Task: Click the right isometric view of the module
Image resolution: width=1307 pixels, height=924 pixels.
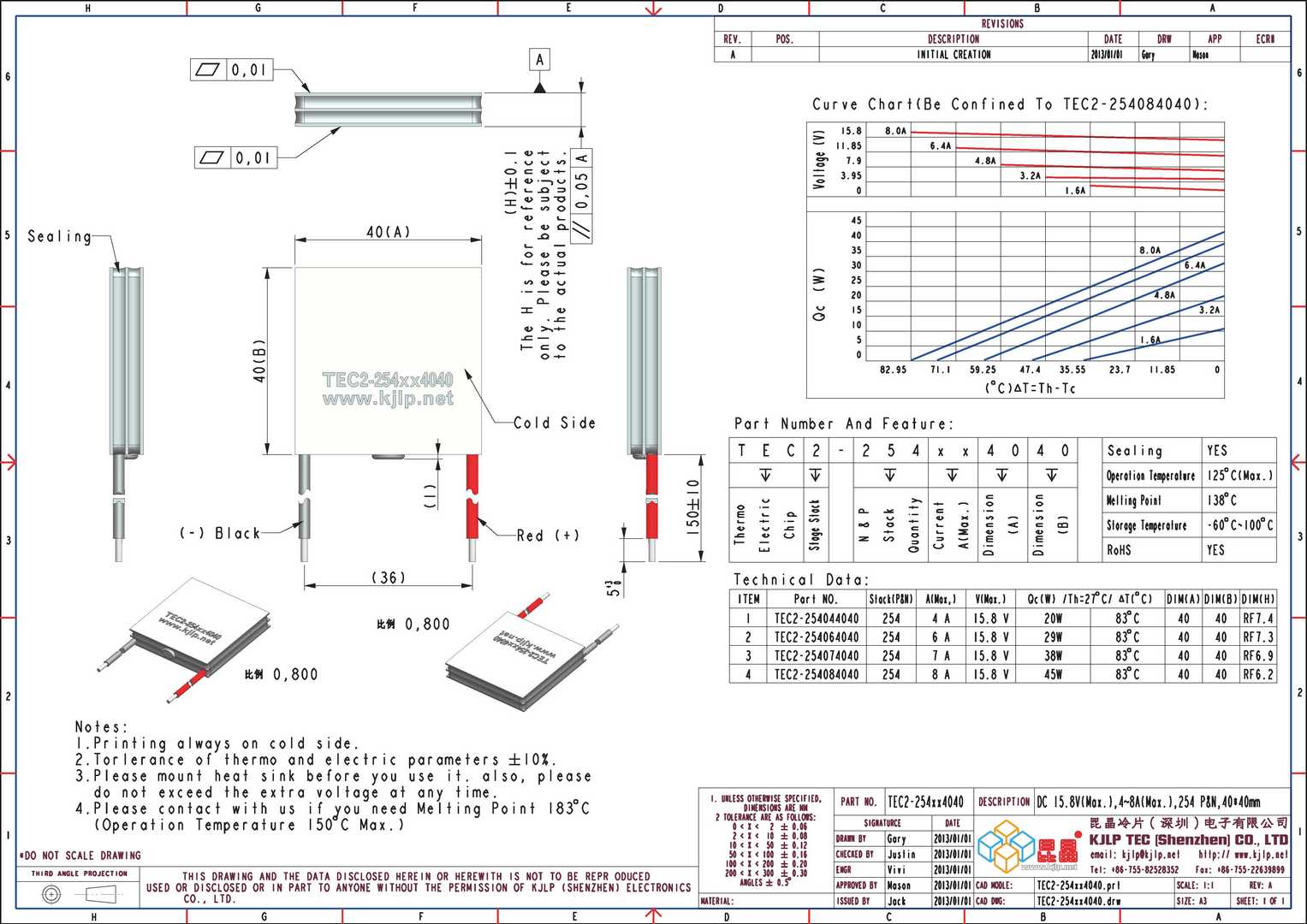Action: pos(531,650)
